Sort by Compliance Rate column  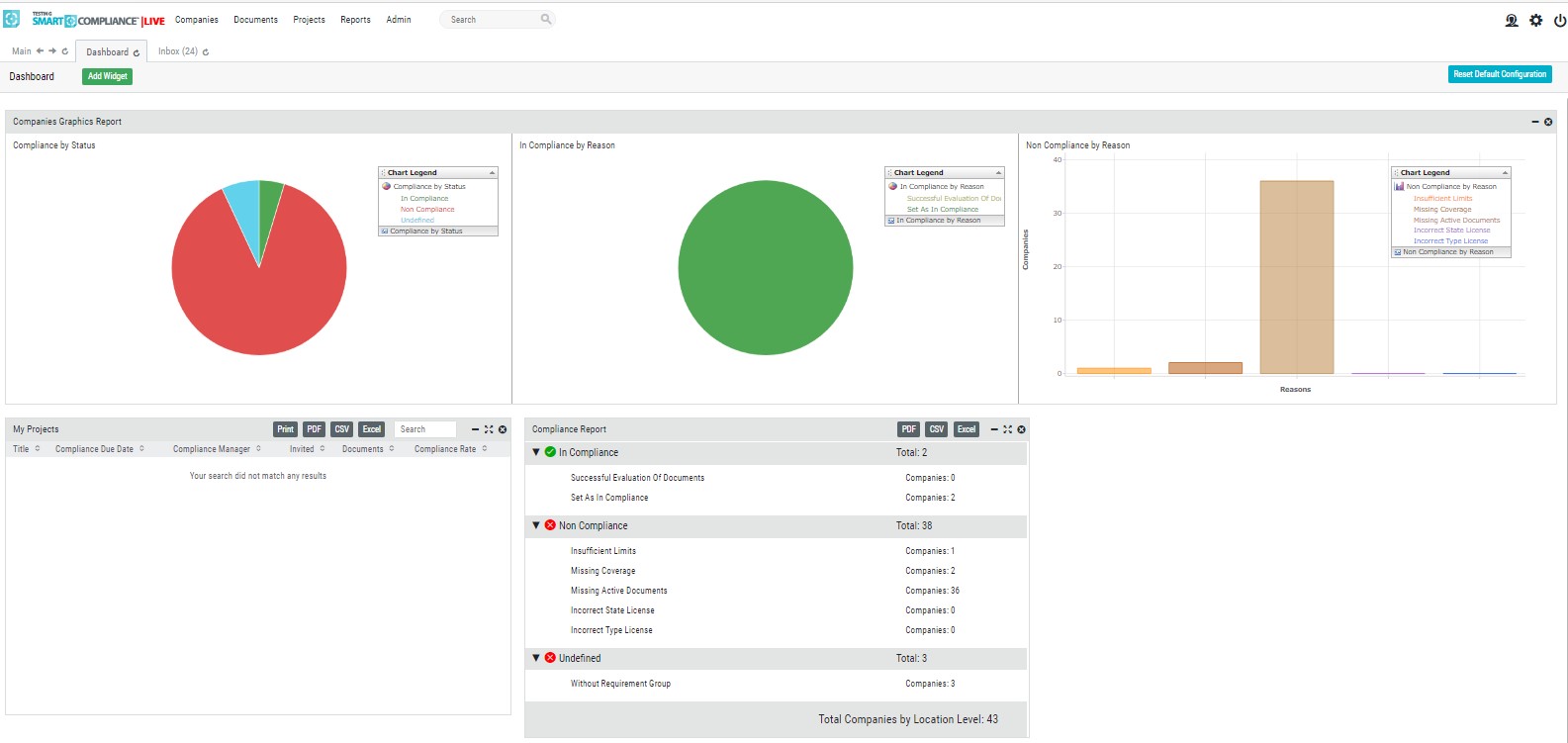451,449
